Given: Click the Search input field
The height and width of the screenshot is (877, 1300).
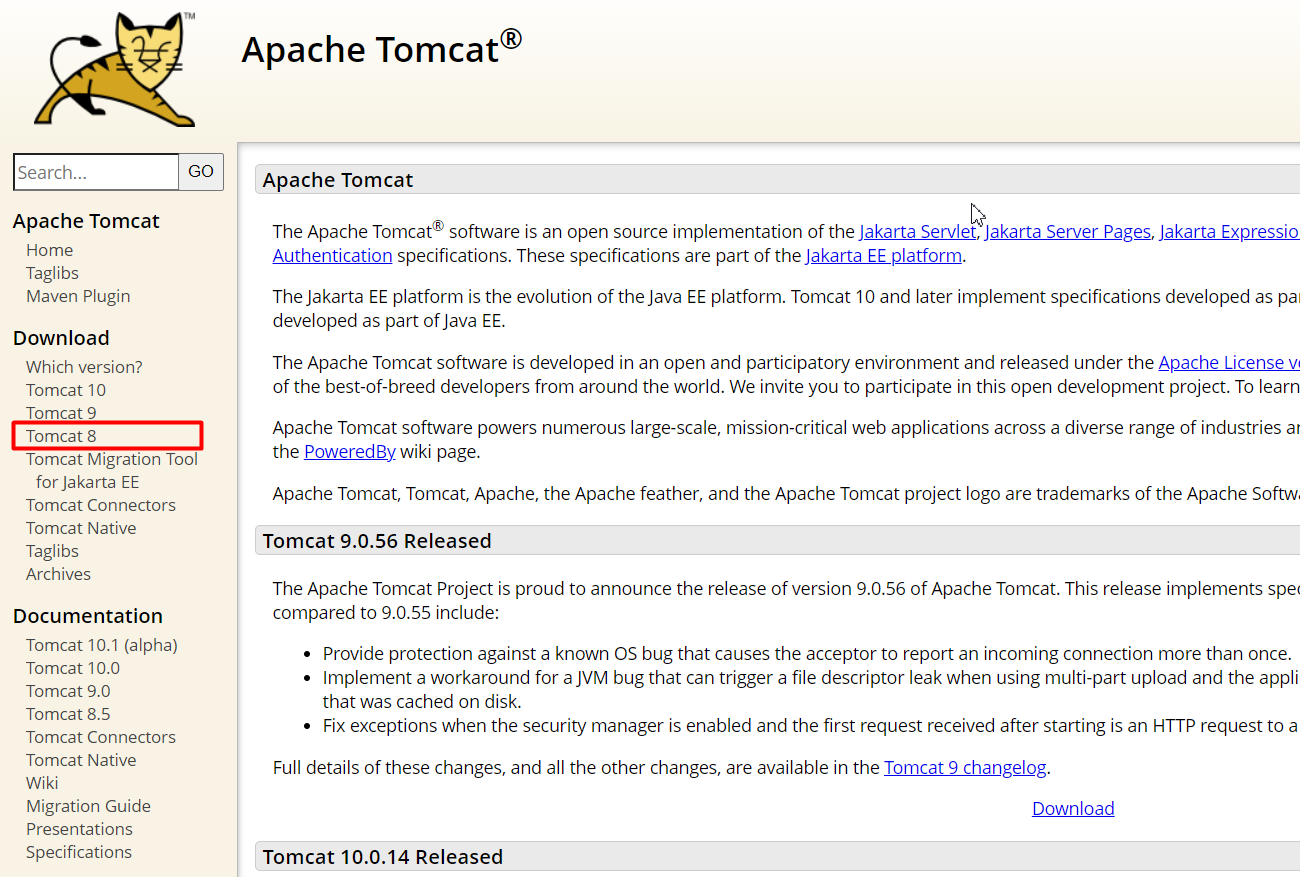Looking at the screenshot, I should [95, 171].
